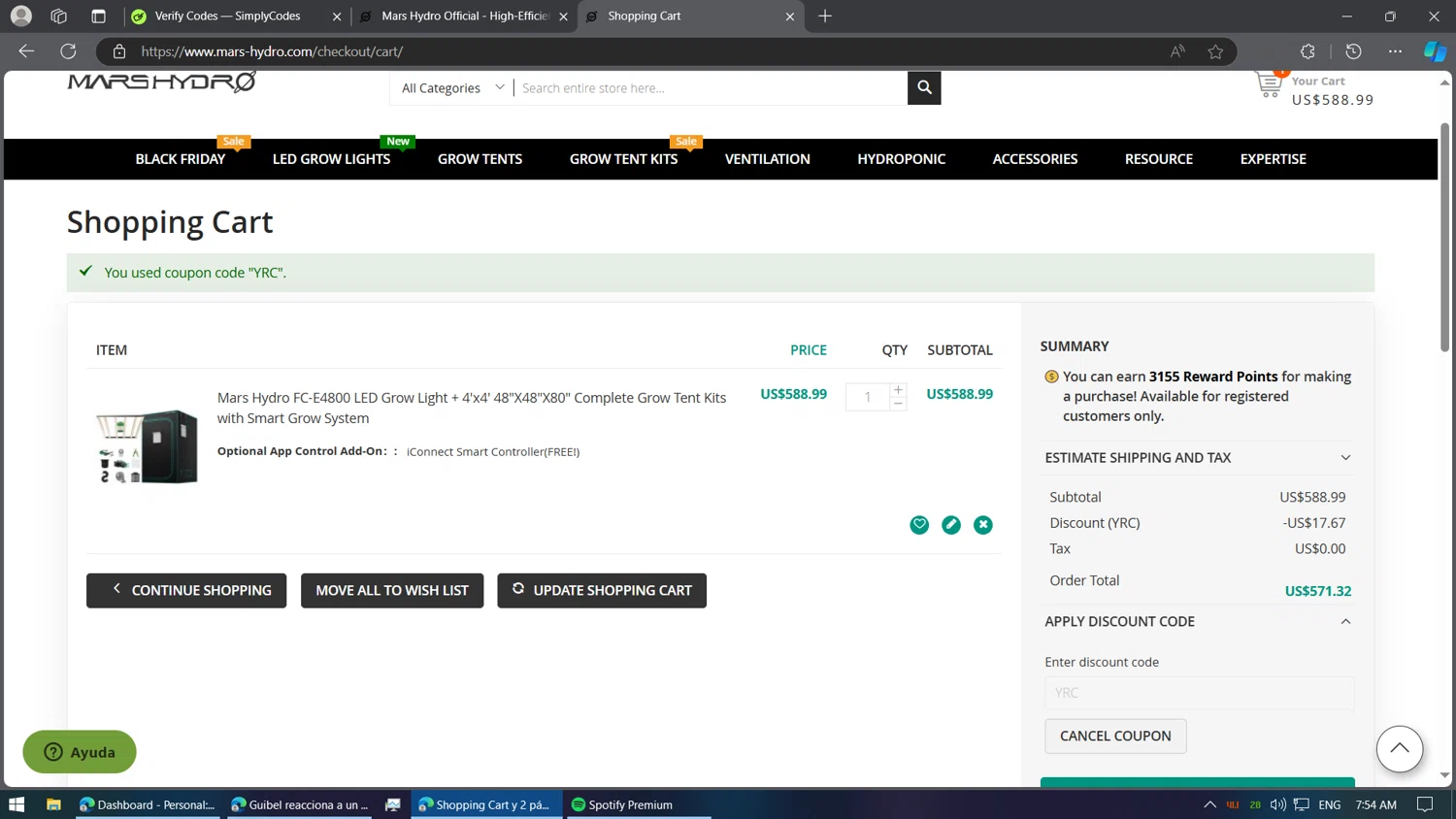The image size is (1456, 819).
Task: Open All Categories dropdown
Action: [x=452, y=87]
